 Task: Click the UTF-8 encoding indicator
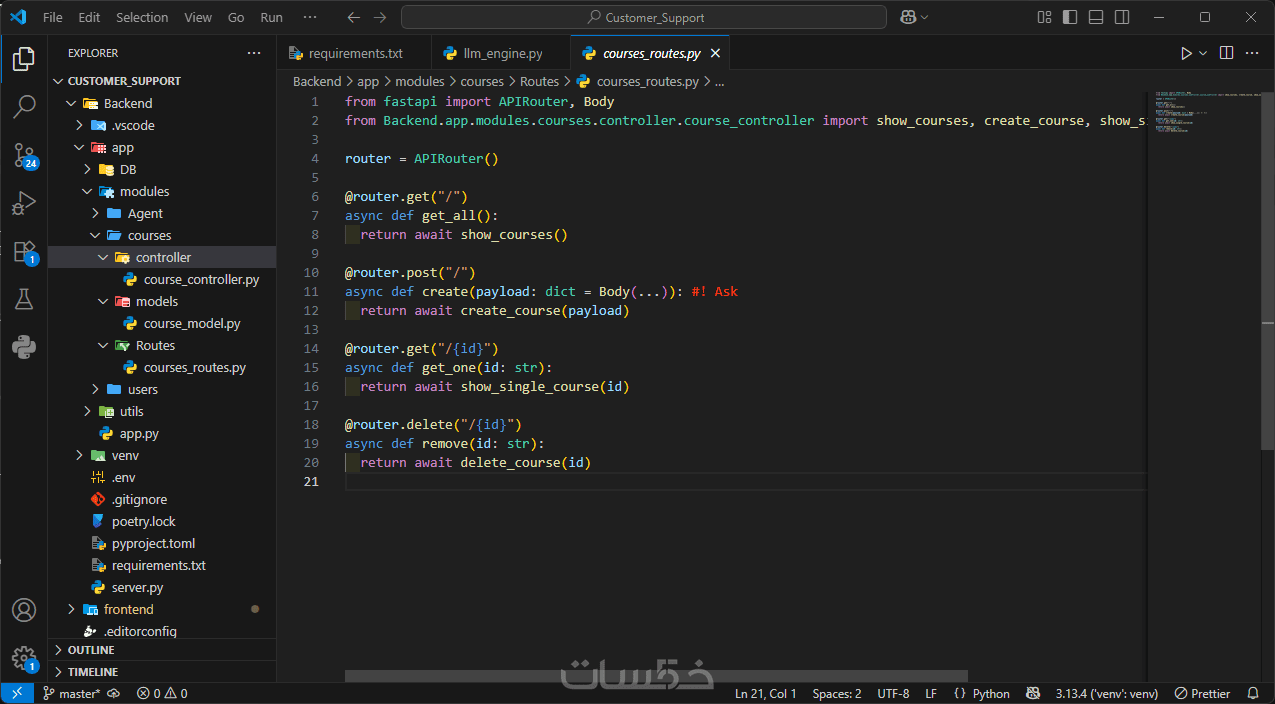point(893,693)
